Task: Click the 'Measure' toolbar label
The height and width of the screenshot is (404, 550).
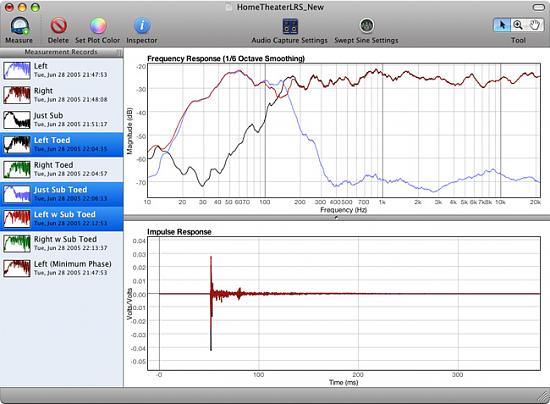Action: click(x=19, y=40)
